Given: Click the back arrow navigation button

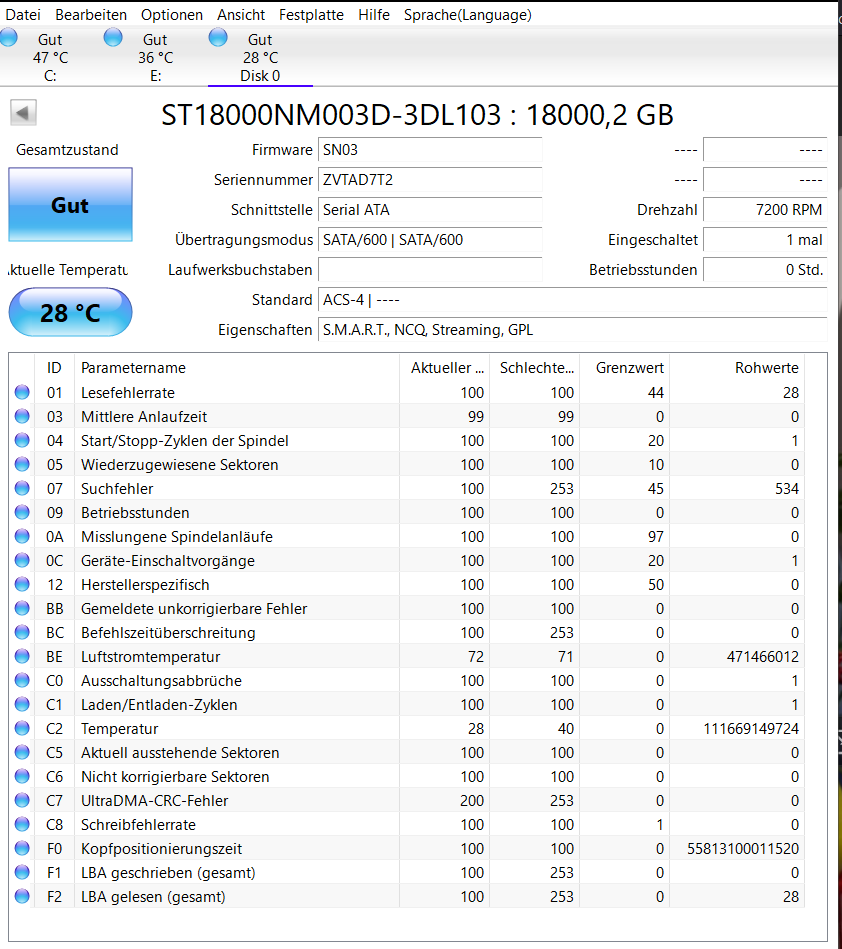Looking at the screenshot, I should click(20, 110).
